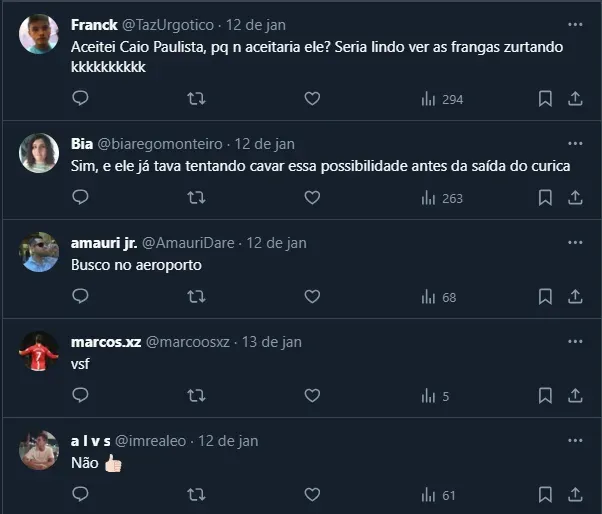Repost Bia's tweet

click(197, 197)
